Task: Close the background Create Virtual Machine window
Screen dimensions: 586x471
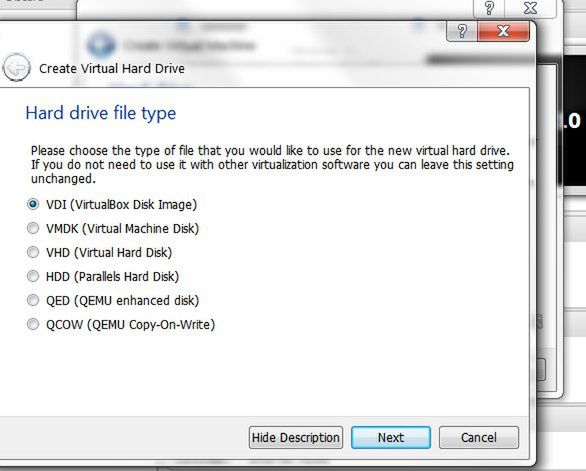Action: click(x=531, y=8)
